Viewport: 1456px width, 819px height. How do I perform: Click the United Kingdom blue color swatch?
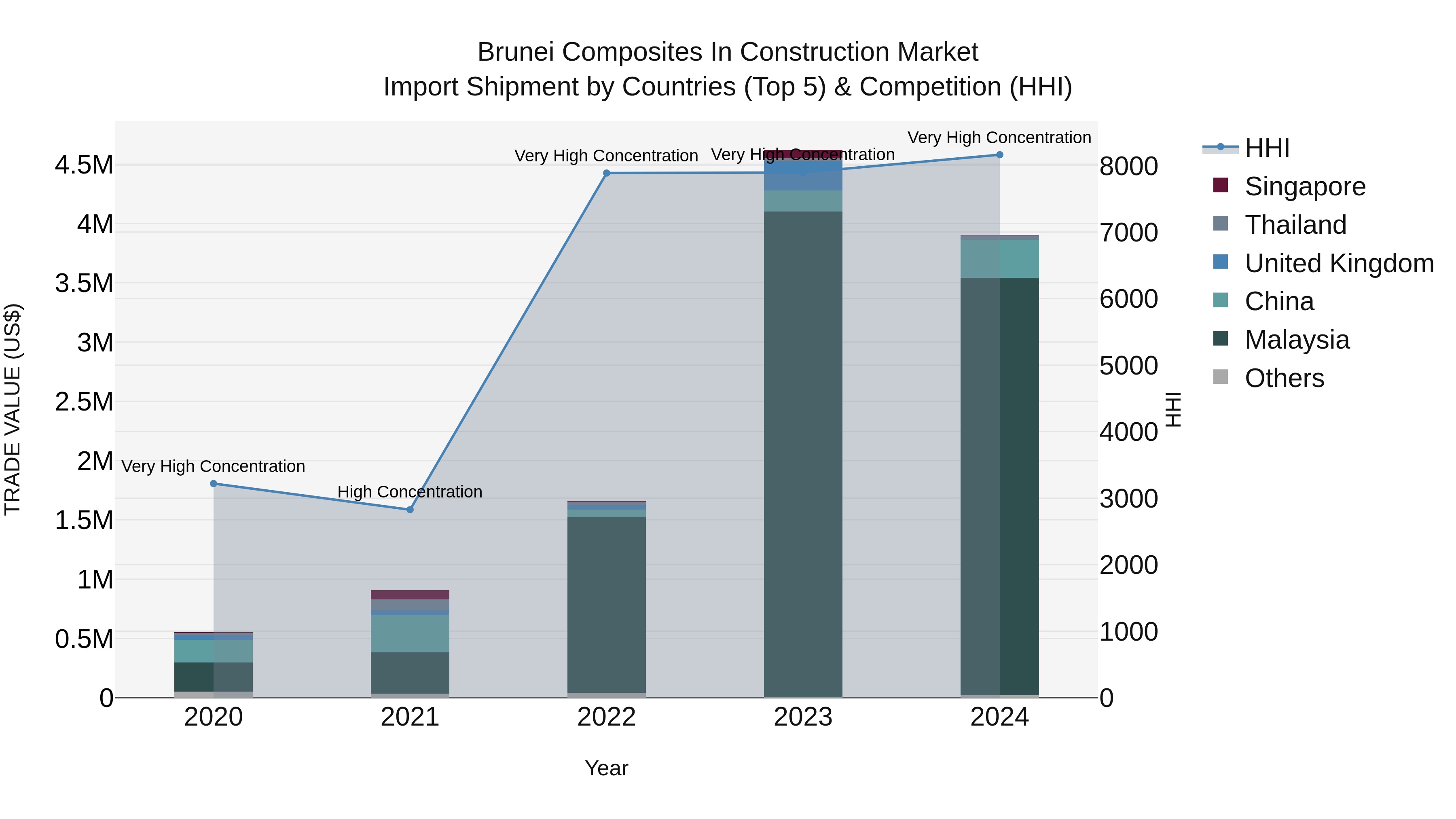tap(1220, 262)
